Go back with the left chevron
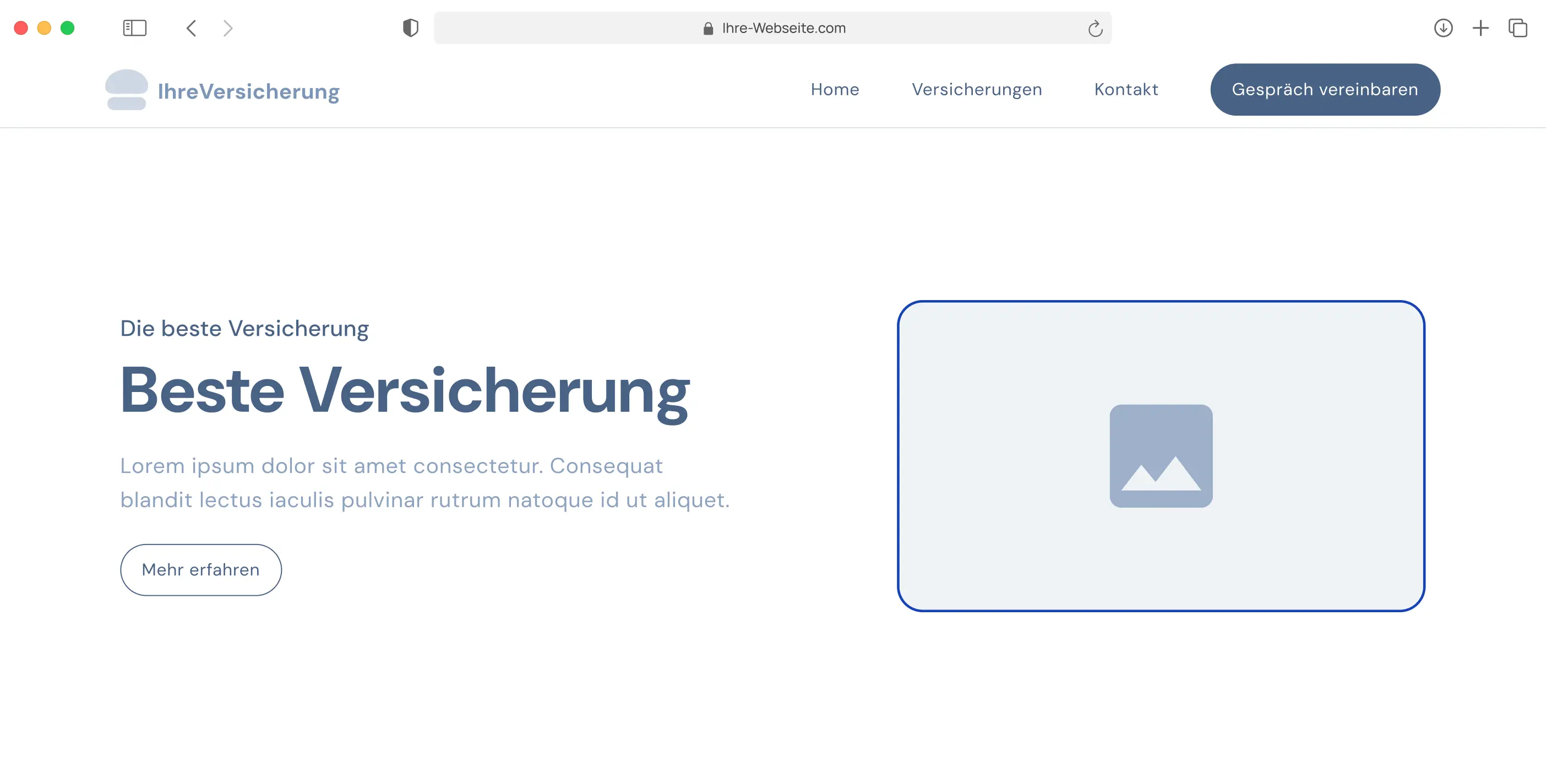Viewport: 1546px width, 784px height. click(192, 28)
